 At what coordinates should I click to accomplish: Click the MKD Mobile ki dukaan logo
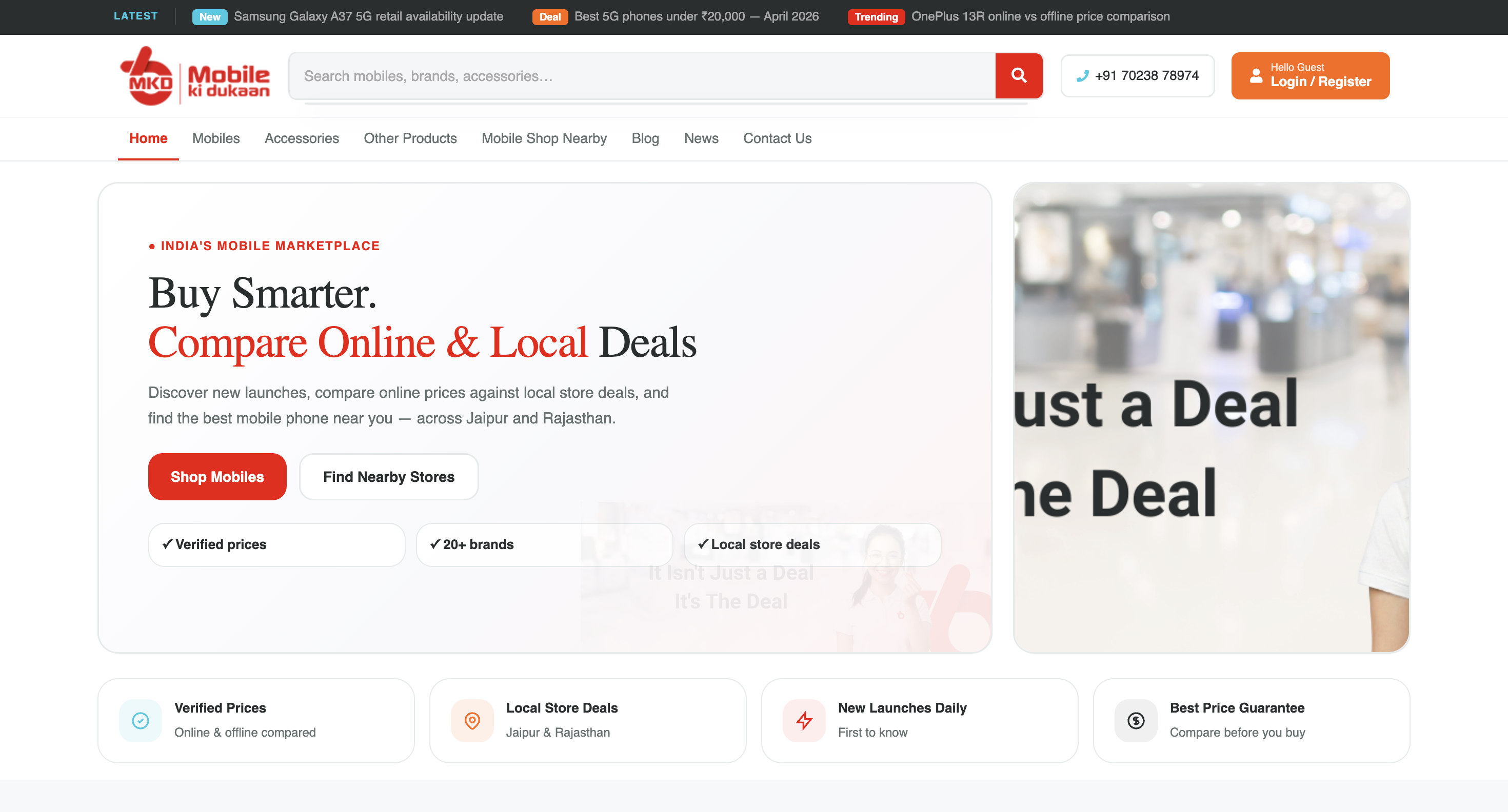coord(195,75)
